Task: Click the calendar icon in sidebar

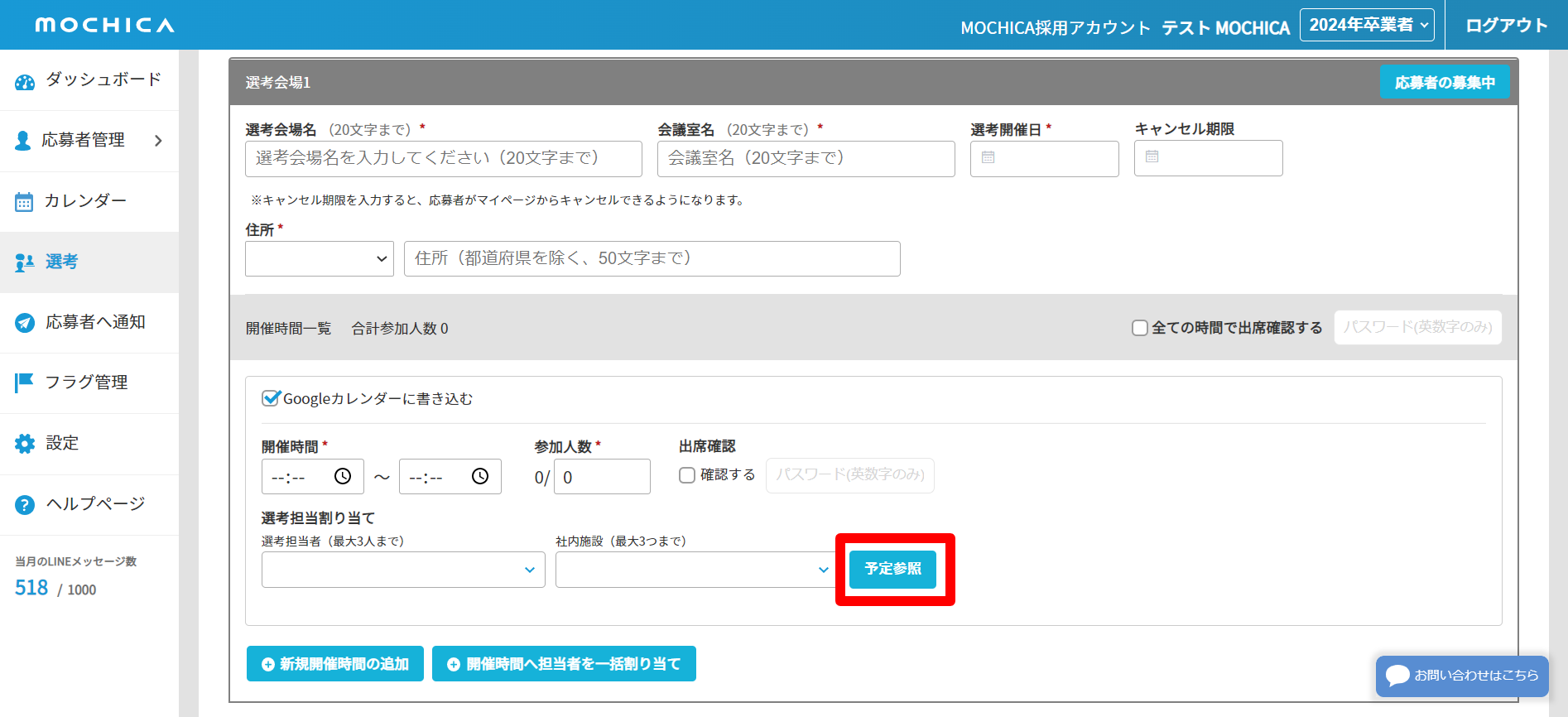Action: pos(24,202)
